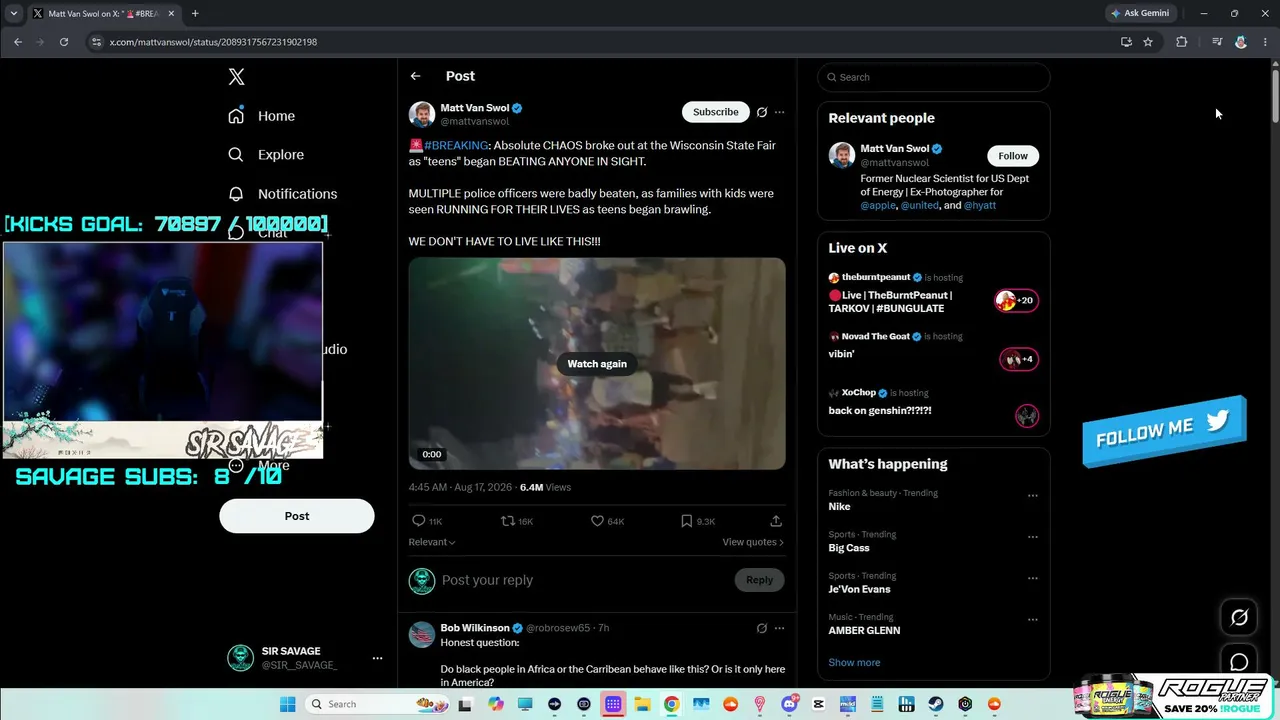Click the Post button in the sidebar
1280x720 pixels.
tap(297, 516)
